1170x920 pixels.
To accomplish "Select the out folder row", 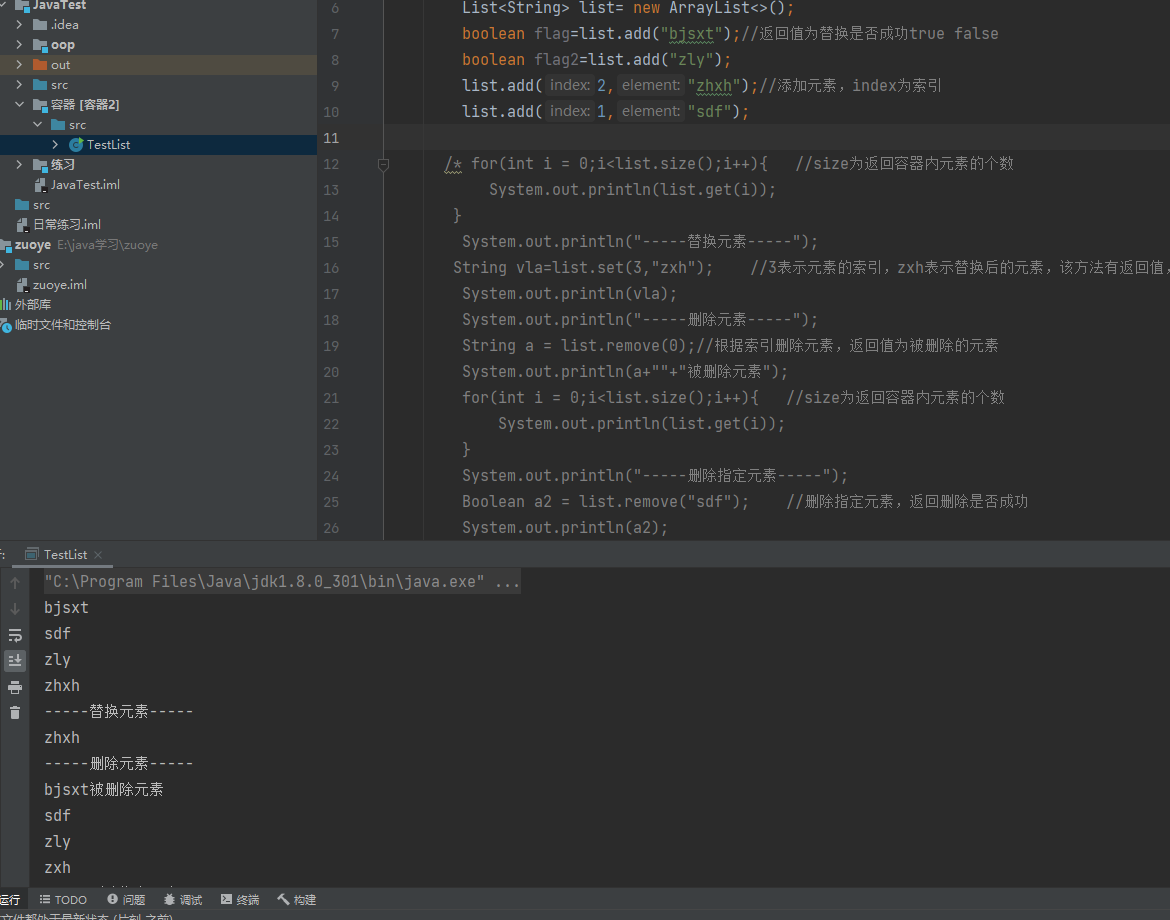I will coord(158,65).
